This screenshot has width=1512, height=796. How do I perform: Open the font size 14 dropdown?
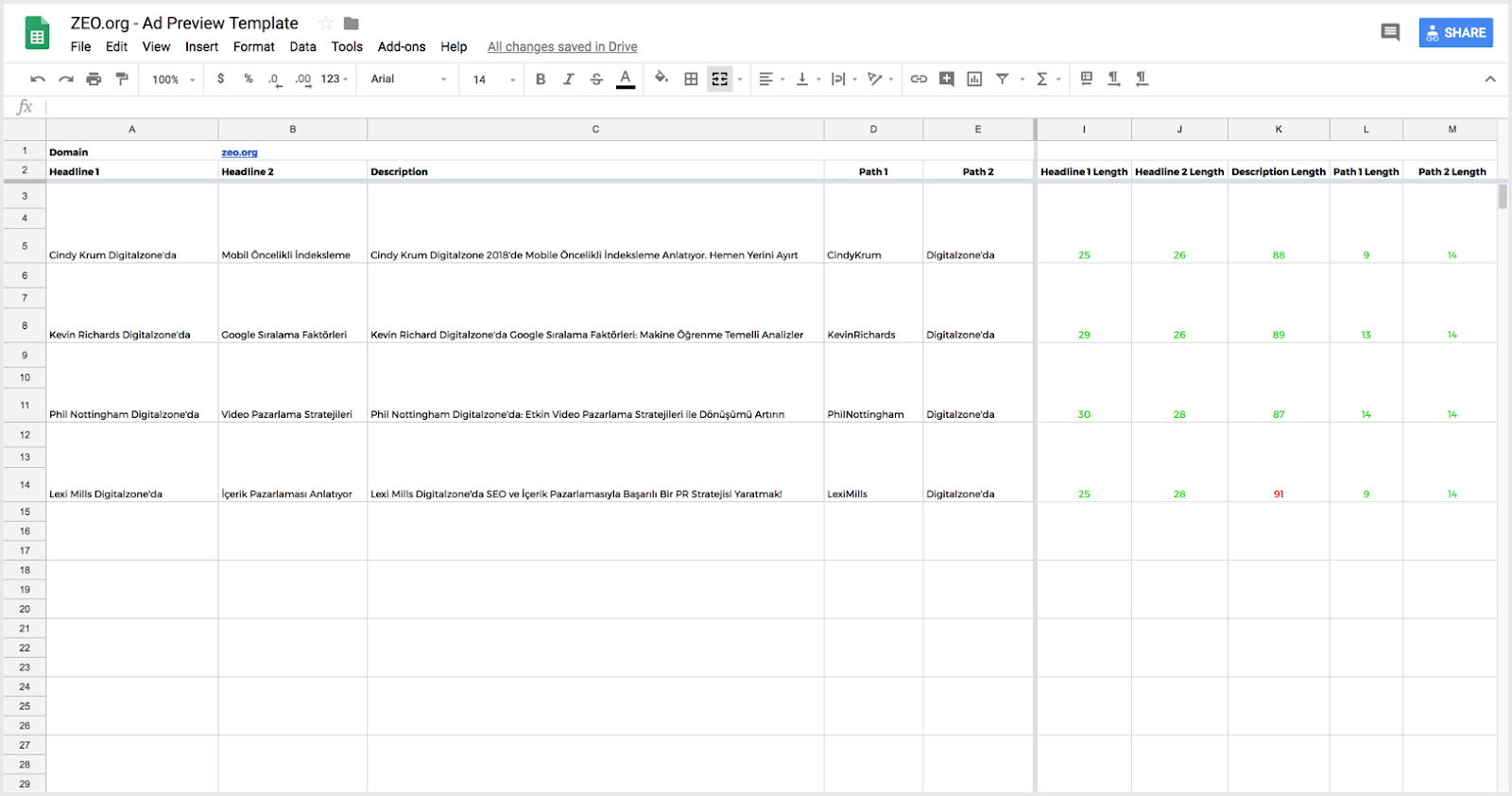point(494,79)
